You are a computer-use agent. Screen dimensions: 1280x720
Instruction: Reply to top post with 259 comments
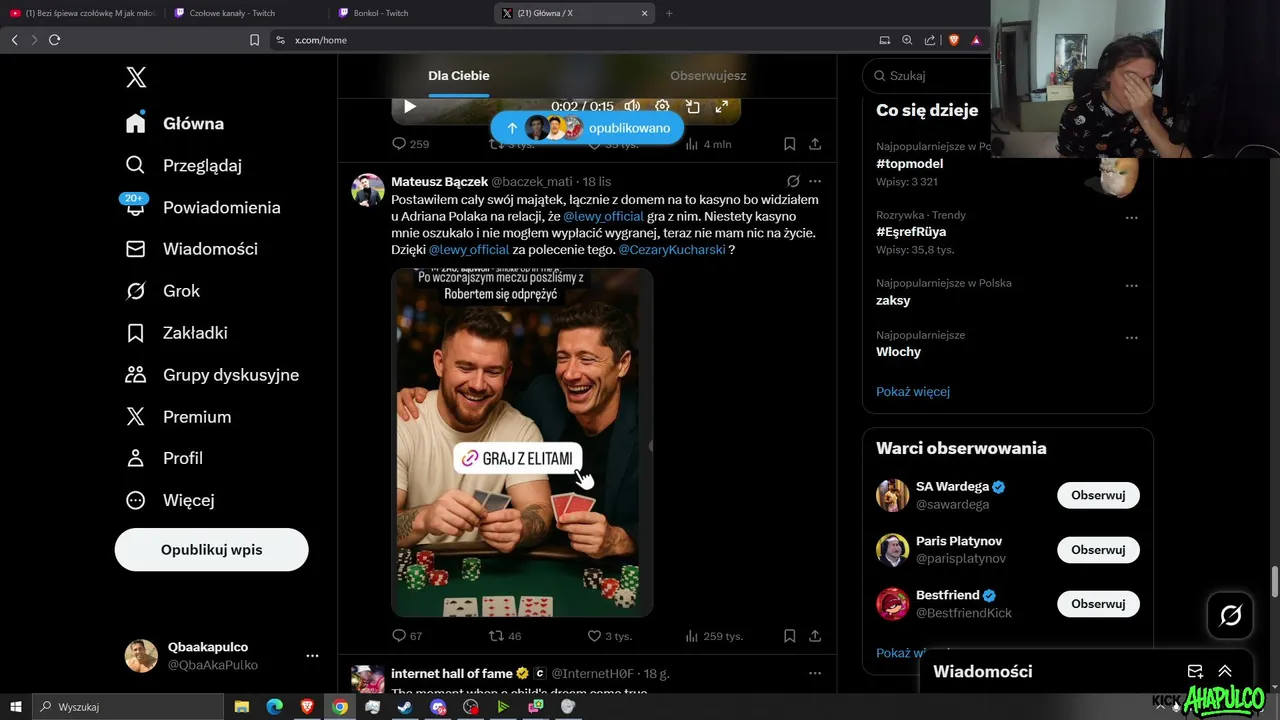point(410,144)
